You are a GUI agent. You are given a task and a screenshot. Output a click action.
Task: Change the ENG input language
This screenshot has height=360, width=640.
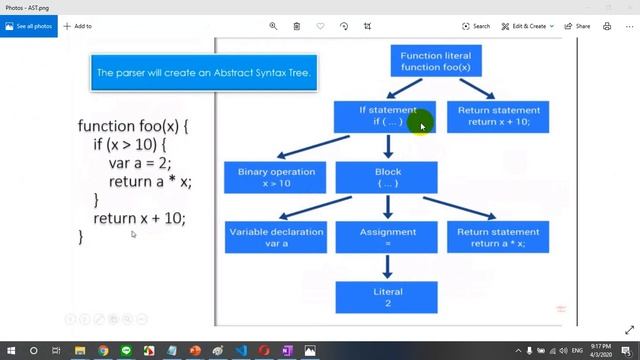(x=577, y=351)
